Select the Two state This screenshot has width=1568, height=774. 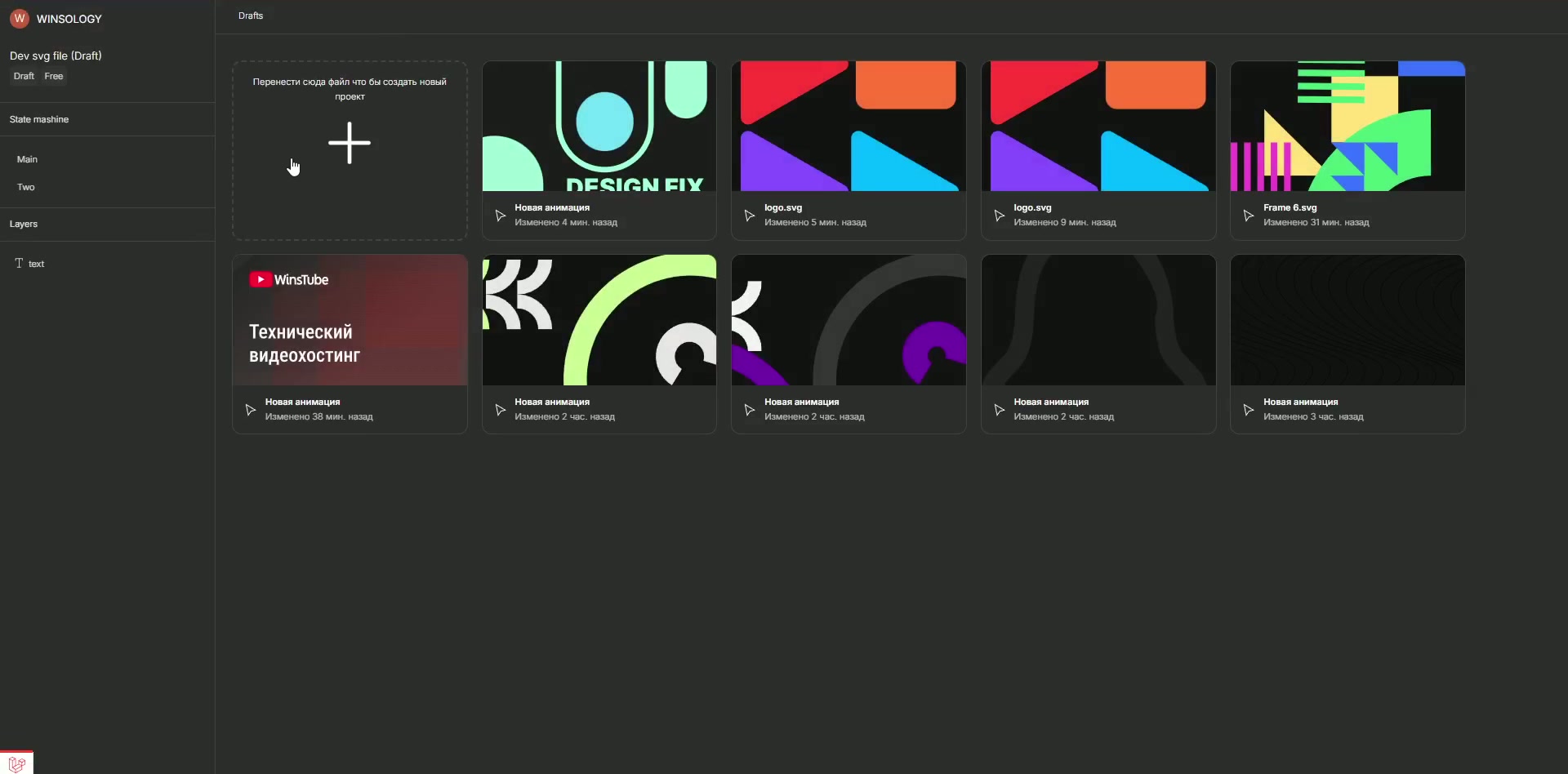tap(26, 187)
